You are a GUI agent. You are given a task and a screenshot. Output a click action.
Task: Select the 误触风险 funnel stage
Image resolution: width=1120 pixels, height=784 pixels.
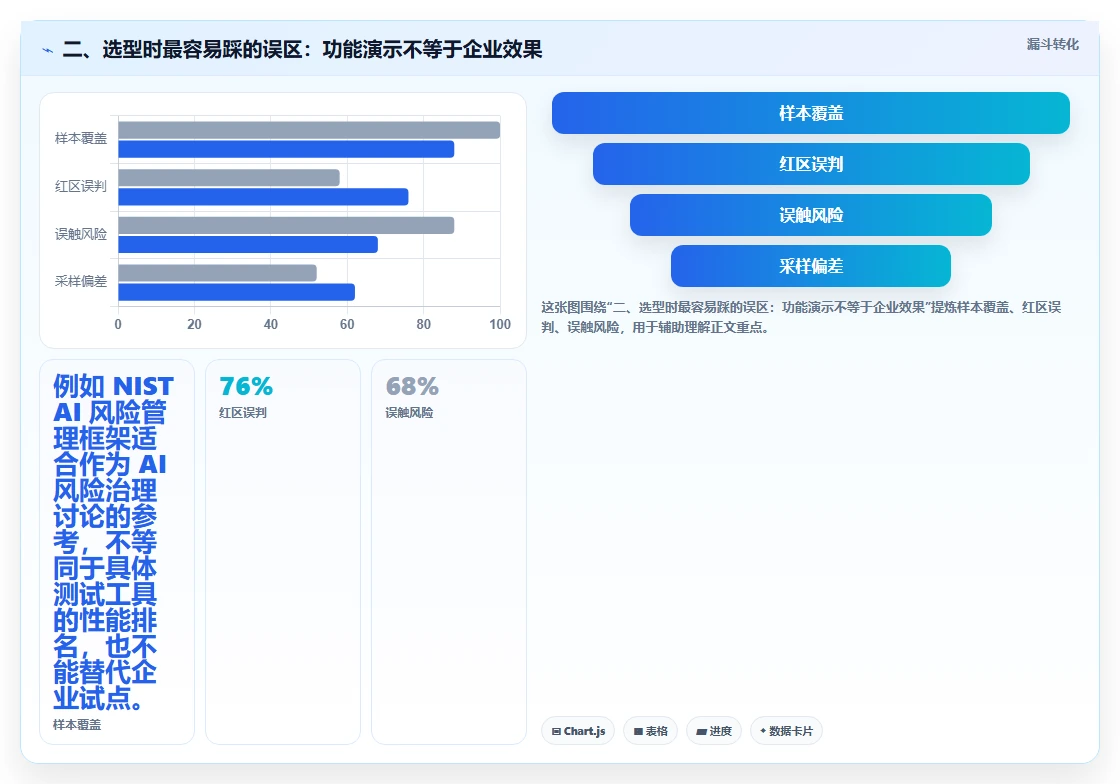[811, 215]
